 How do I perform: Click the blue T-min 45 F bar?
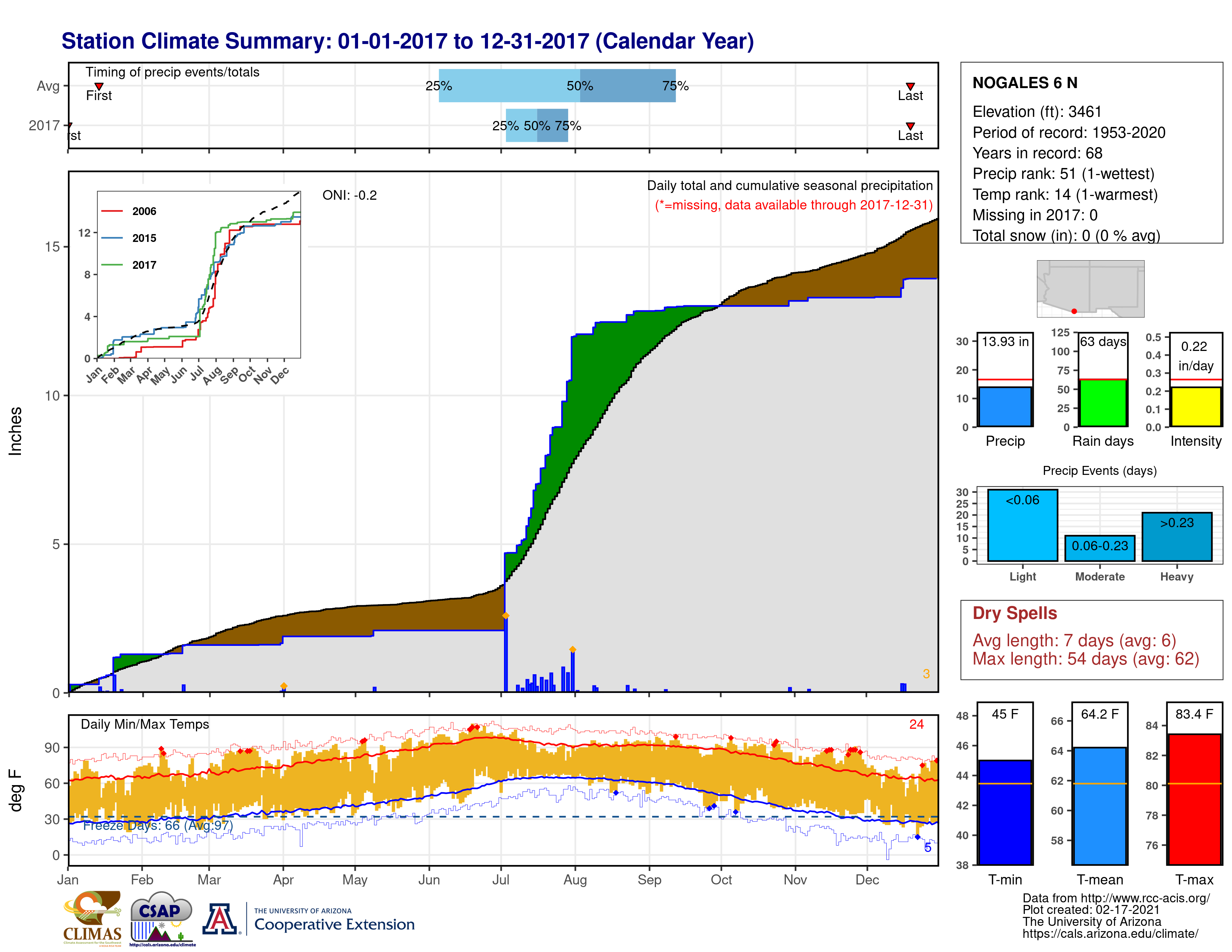click(x=1005, y=812)
